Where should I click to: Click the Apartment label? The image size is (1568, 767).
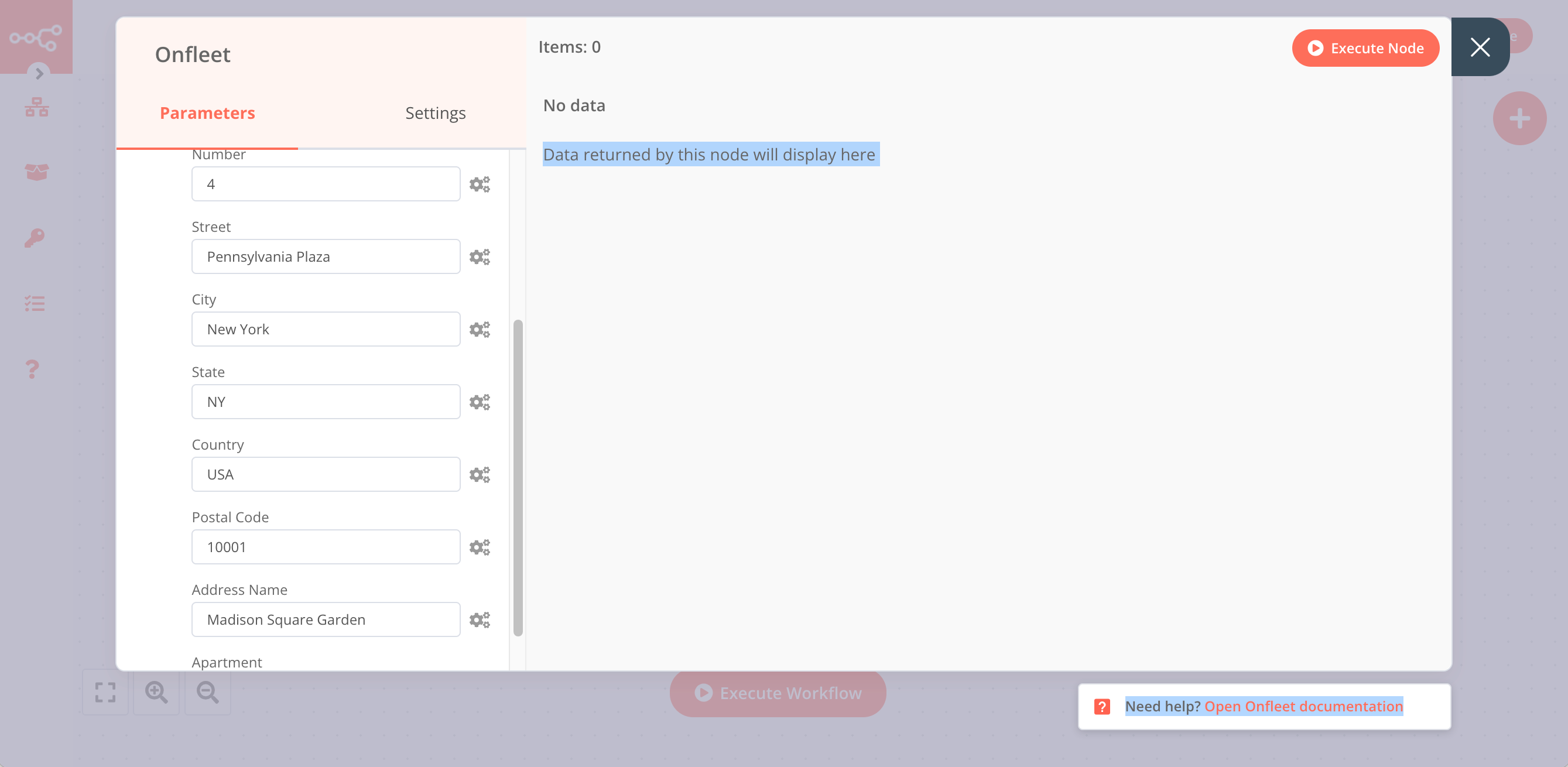[227, 662]
